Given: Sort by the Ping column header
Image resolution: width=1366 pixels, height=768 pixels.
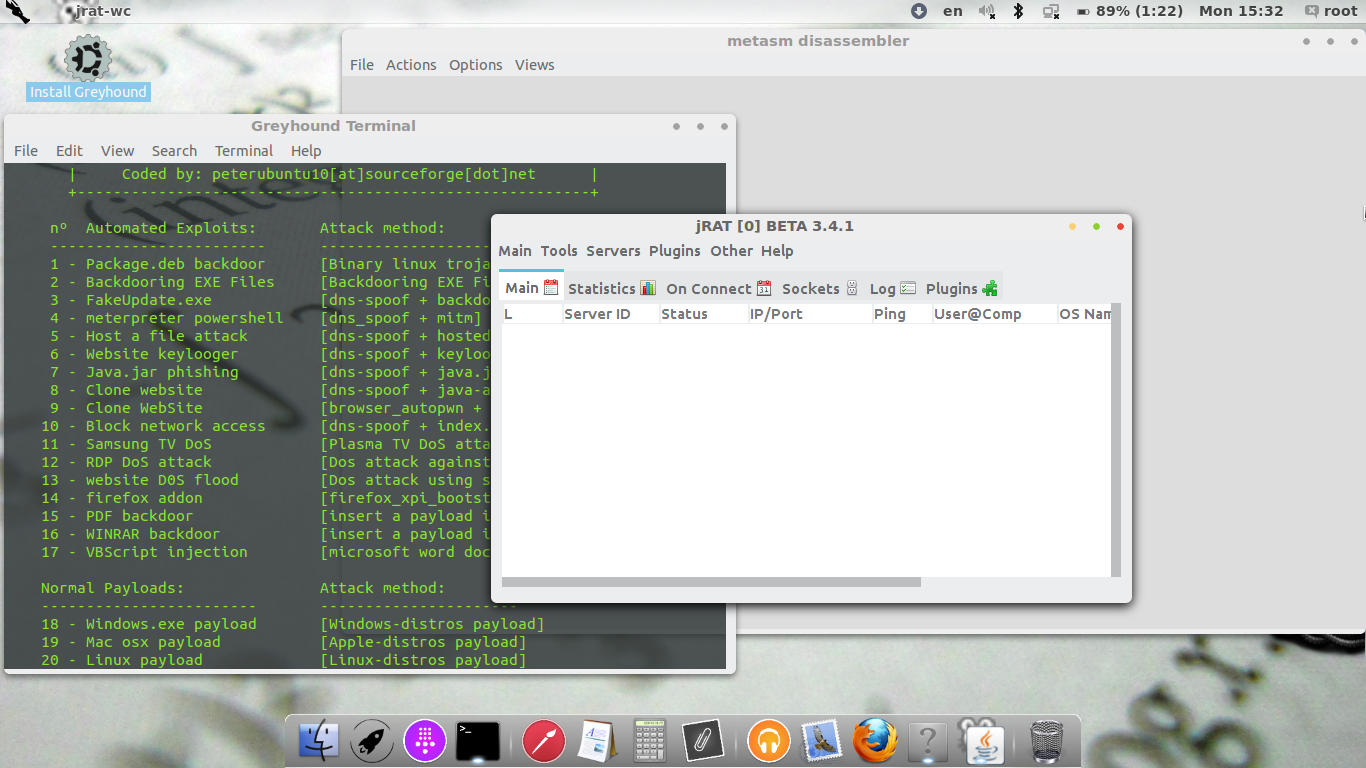Looking at the screenshot, I should point(902,314).
